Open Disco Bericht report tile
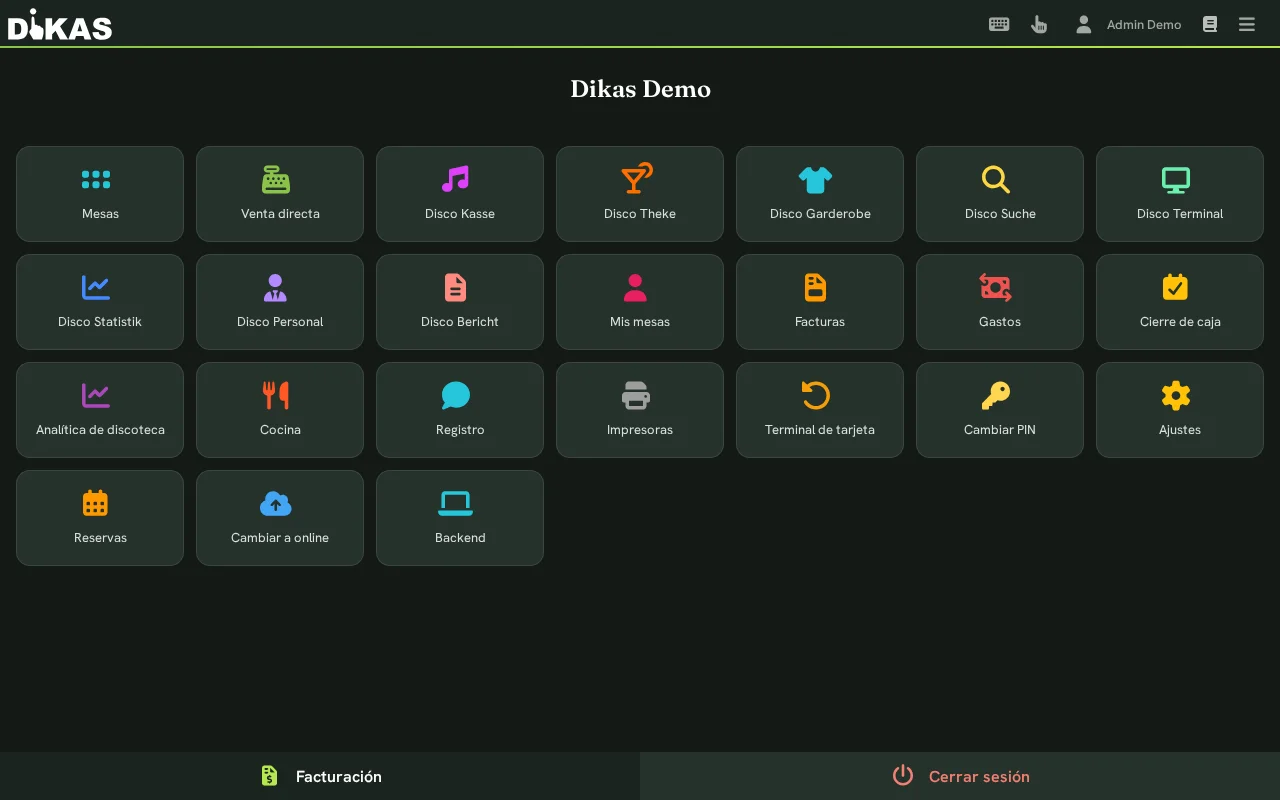1280x800 pixels. pos(460,302)
